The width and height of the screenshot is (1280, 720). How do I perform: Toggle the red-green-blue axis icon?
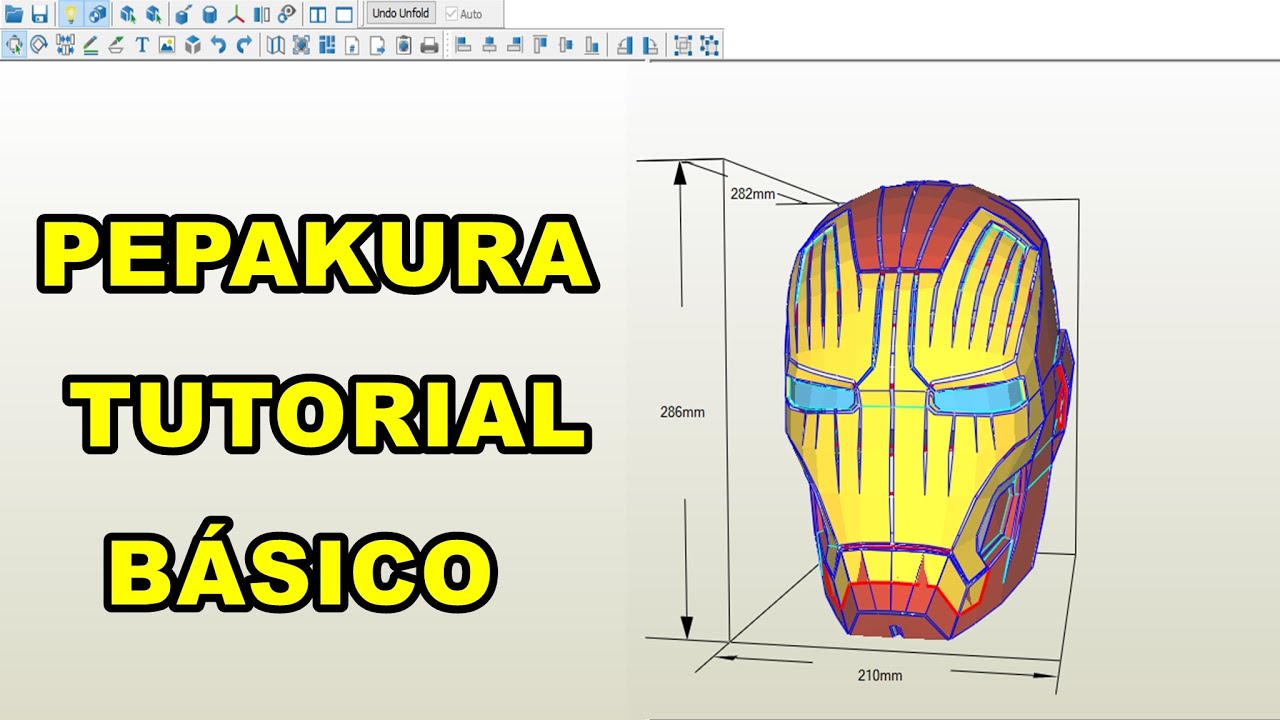tap(236, 14)
